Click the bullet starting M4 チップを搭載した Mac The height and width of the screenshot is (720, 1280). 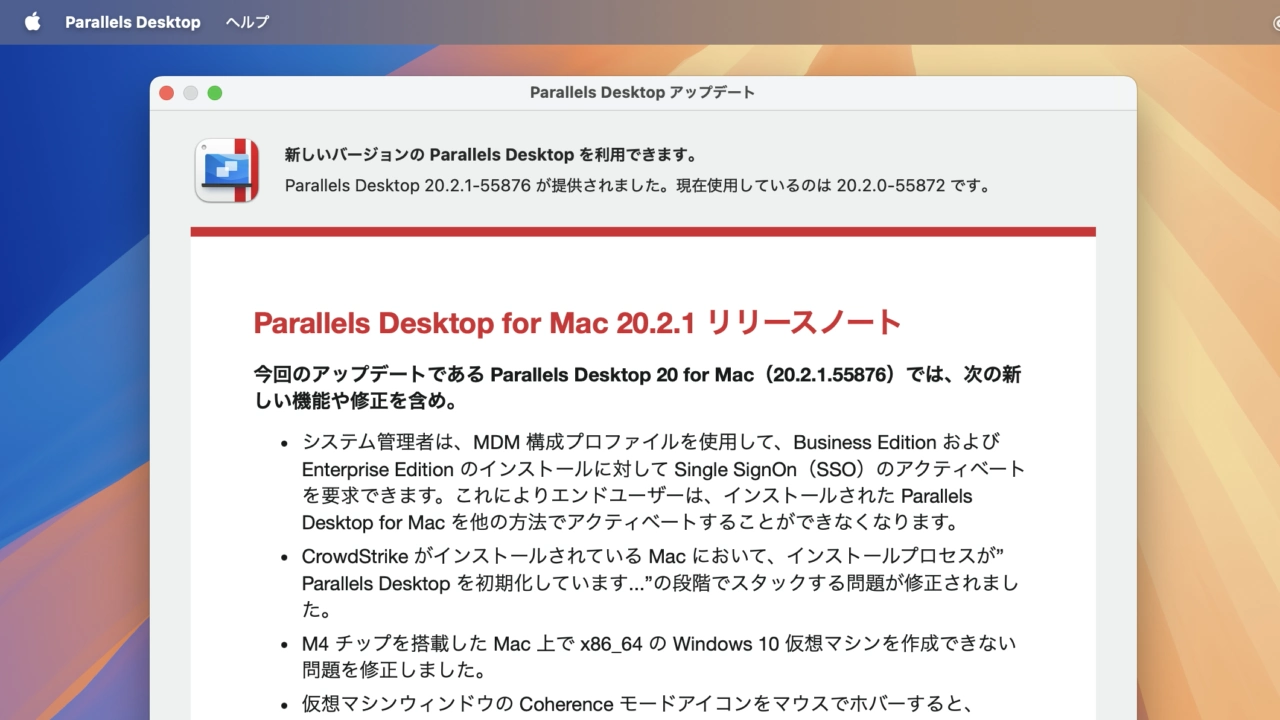[659, 656]
